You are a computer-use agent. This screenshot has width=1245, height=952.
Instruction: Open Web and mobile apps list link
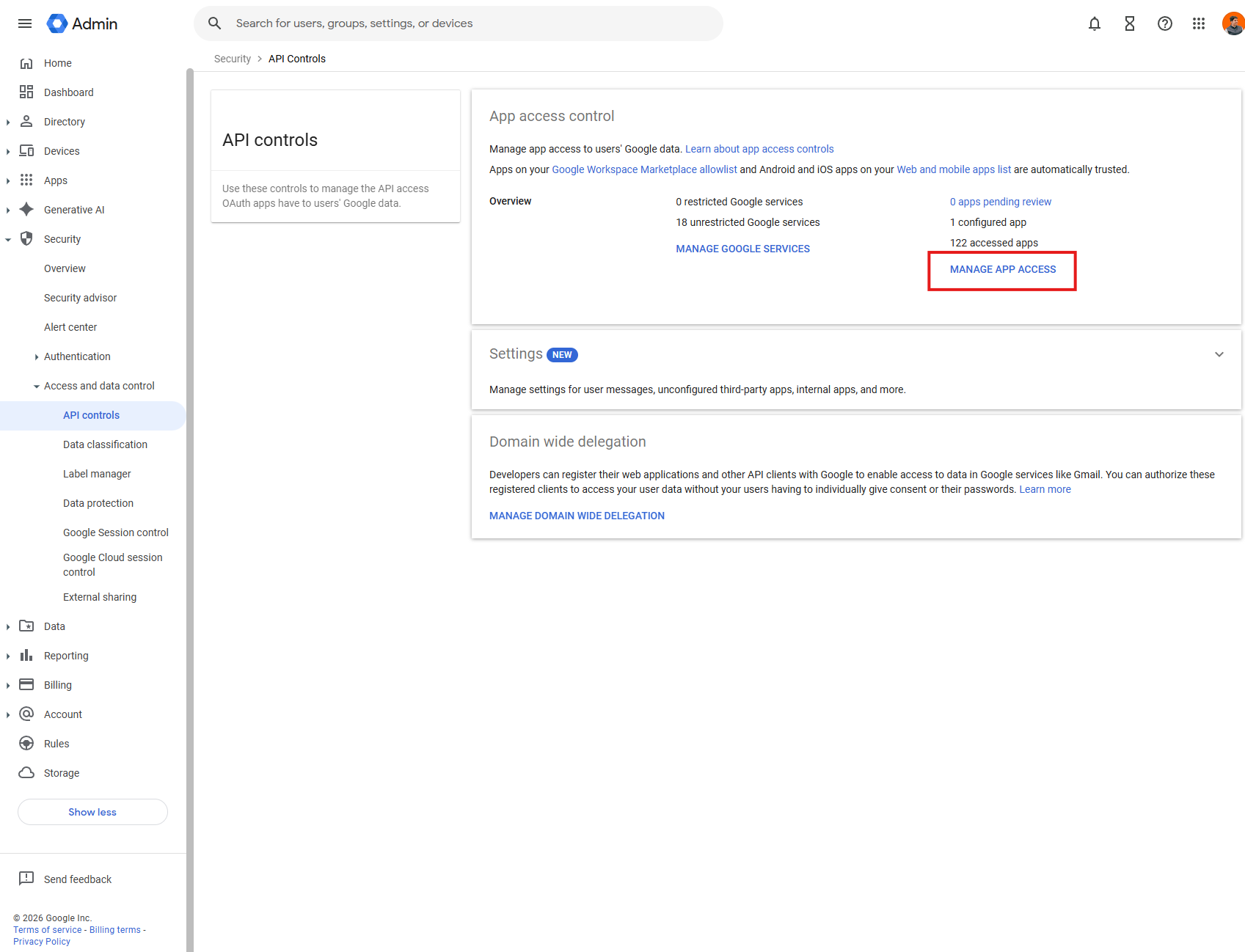pos(954,169)
